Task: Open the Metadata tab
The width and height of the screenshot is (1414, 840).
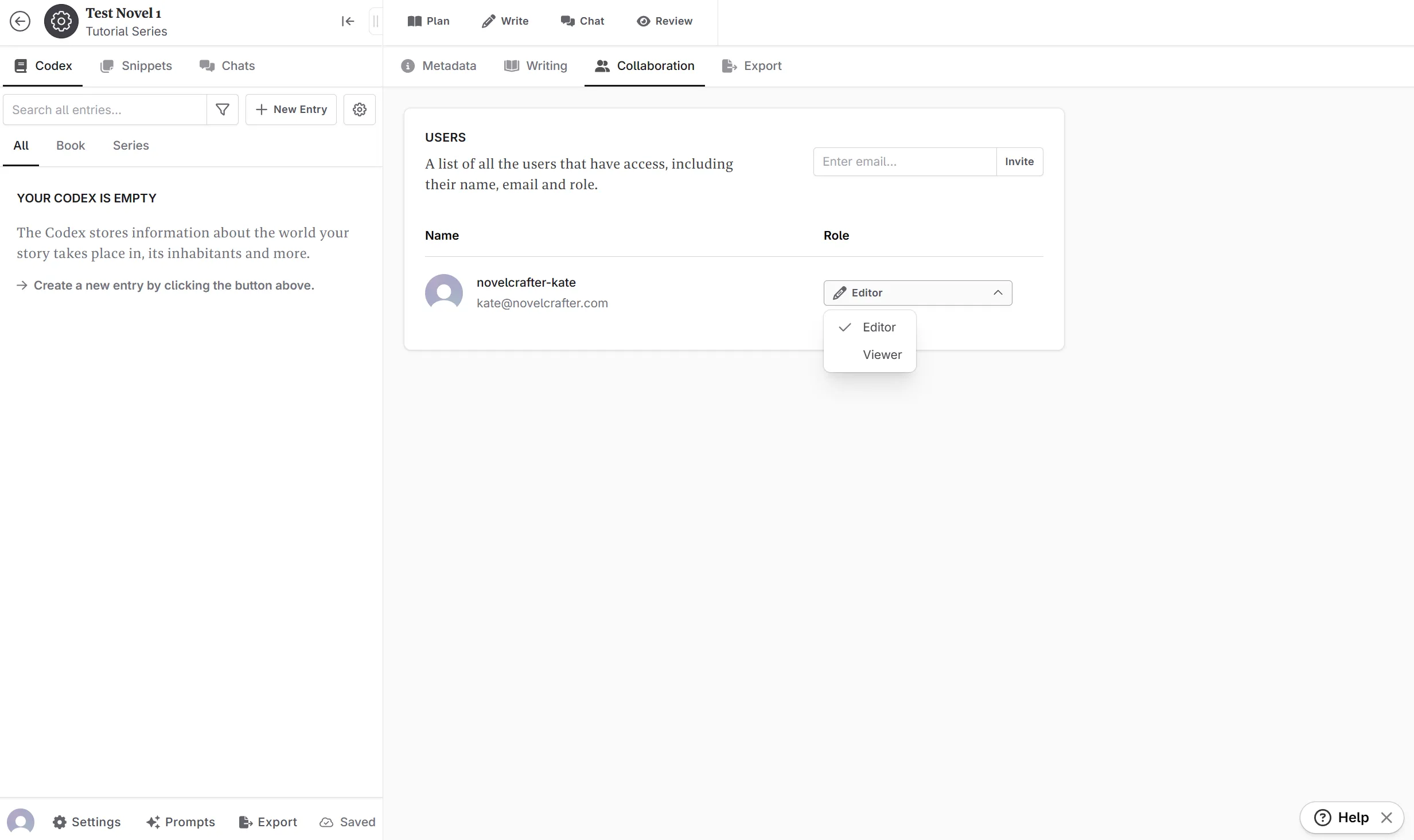Action: point(438,66)
